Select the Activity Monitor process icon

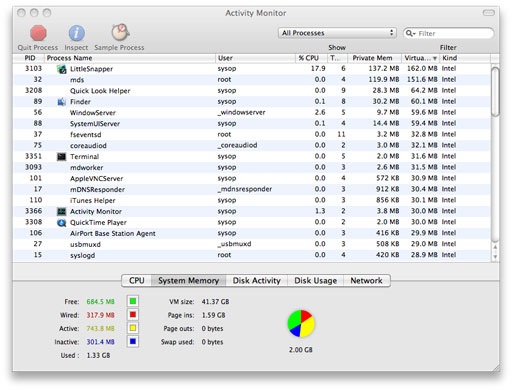tap(62, 211)
